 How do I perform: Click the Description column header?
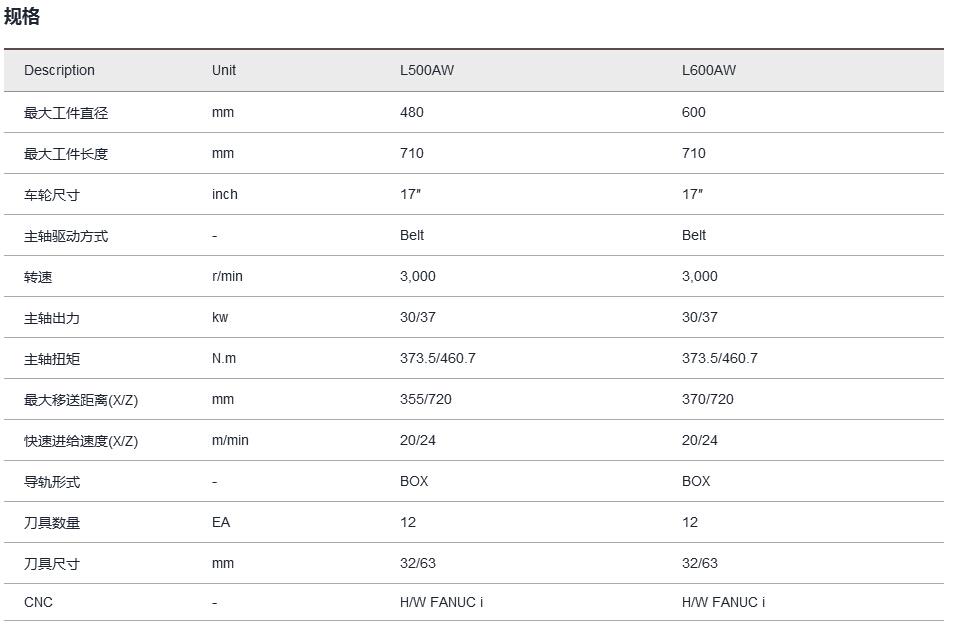(x=59, y=70)
